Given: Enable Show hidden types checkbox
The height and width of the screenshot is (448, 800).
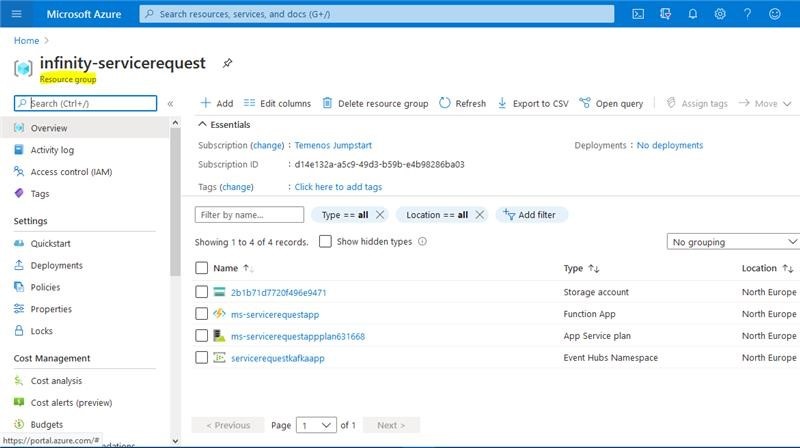Looking at the screenshot, I should pyautogui.click(x=325, y=242).
